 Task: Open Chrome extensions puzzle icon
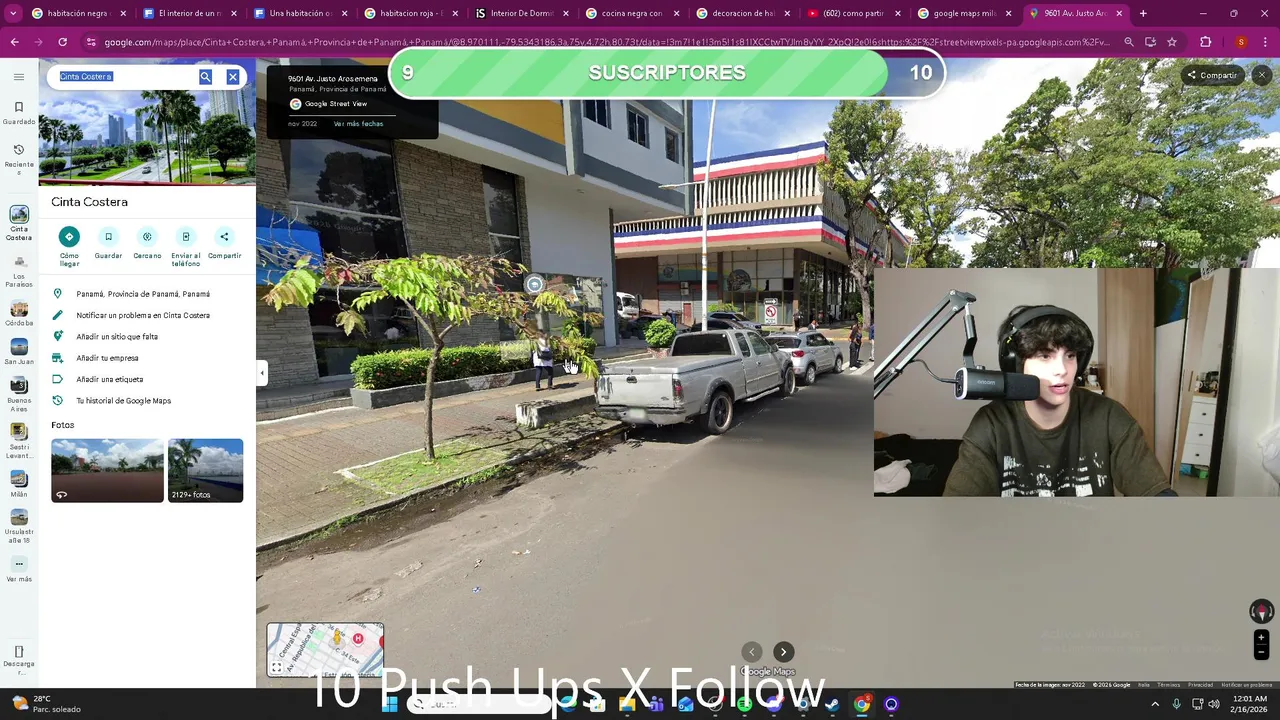point(1205,42)
